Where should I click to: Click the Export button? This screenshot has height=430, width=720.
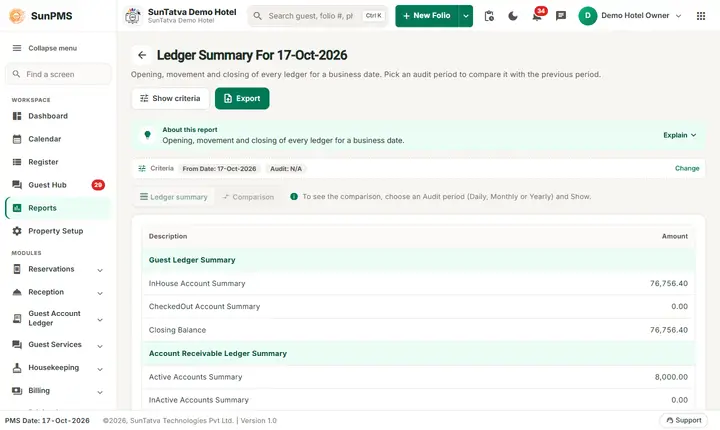coord(242,98)
